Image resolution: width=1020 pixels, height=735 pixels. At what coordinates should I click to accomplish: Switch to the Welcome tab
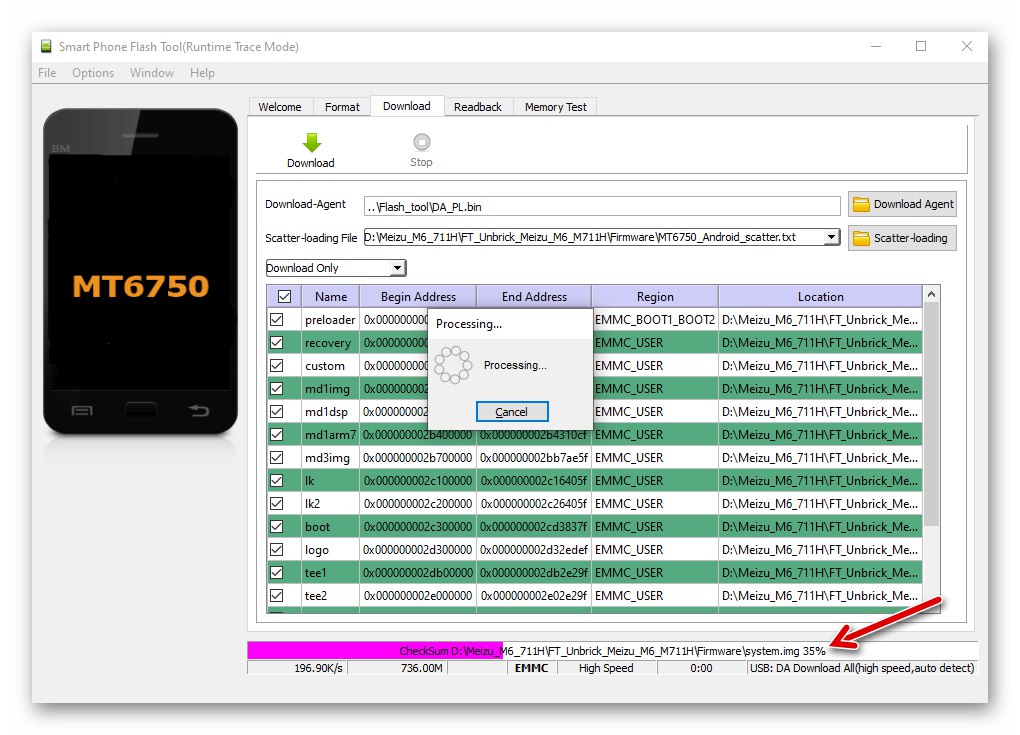pos(280,107)
